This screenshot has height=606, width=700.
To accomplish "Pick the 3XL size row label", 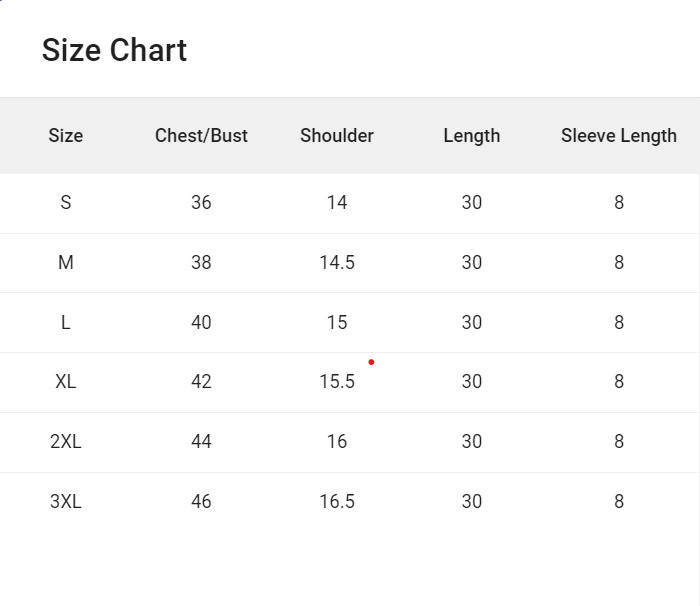I will 66,502.
